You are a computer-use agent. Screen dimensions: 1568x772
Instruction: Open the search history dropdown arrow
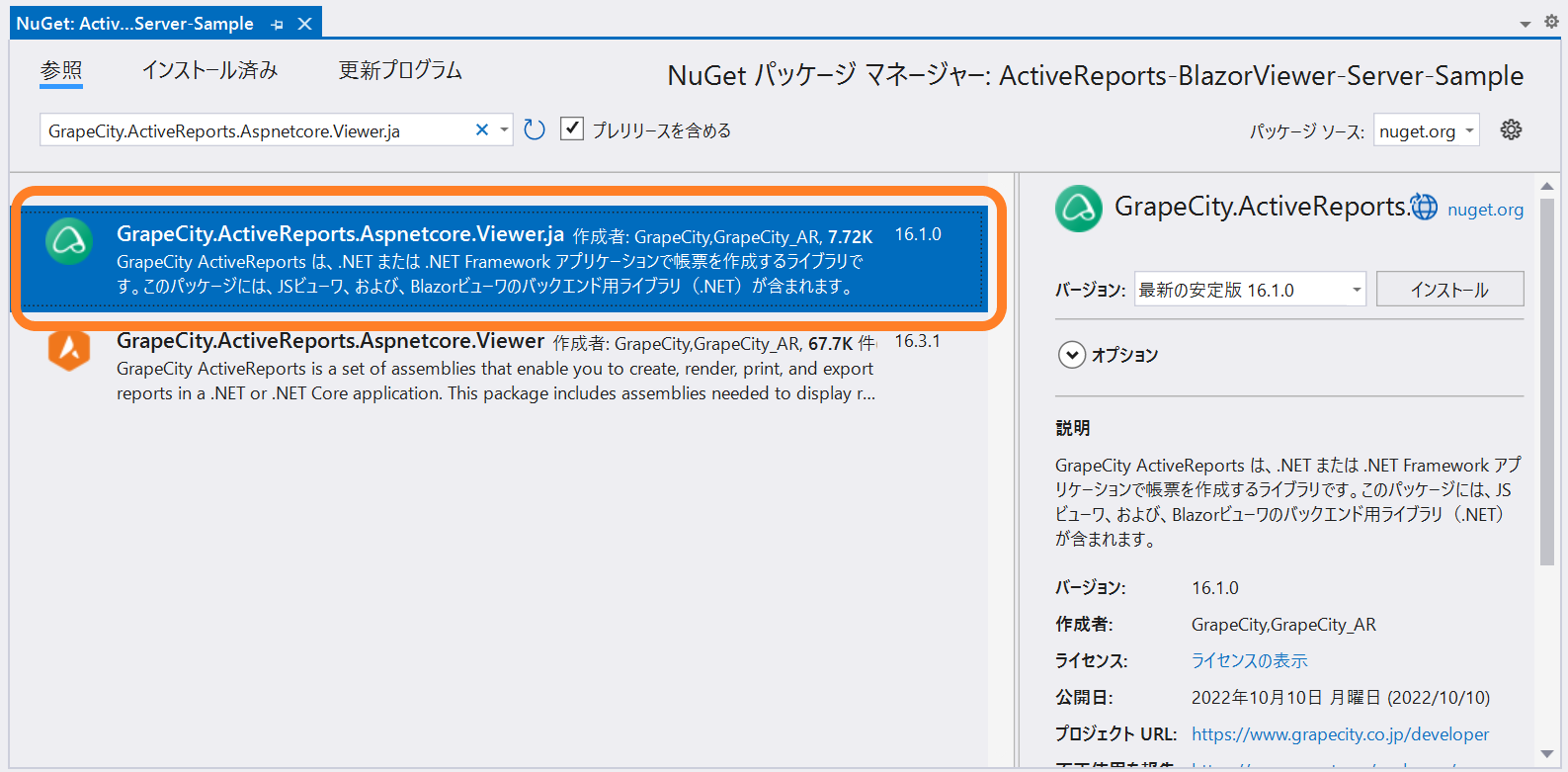point(504,129)
